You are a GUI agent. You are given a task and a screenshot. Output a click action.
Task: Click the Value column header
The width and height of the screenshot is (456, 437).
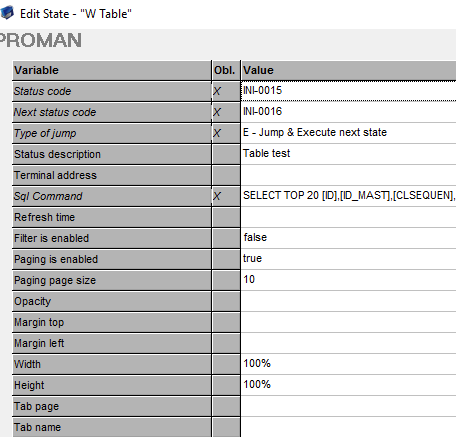coord(348,70)
